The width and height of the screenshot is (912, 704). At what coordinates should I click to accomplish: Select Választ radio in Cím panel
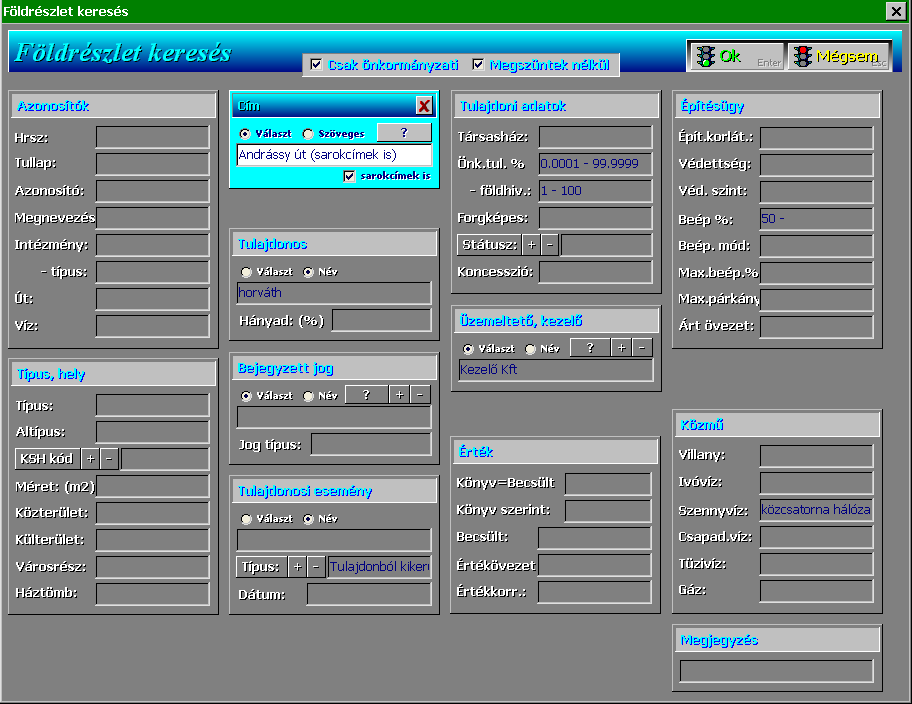click(245, 134)
